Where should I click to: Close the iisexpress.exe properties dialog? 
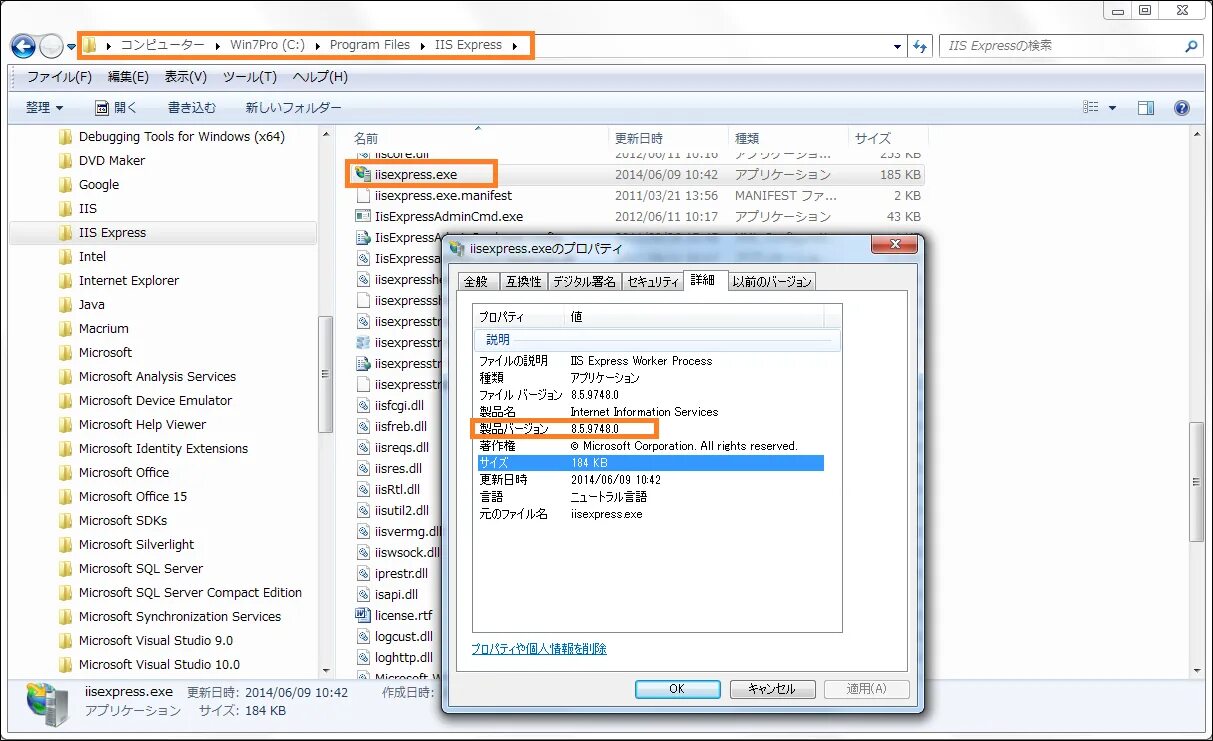895,245
